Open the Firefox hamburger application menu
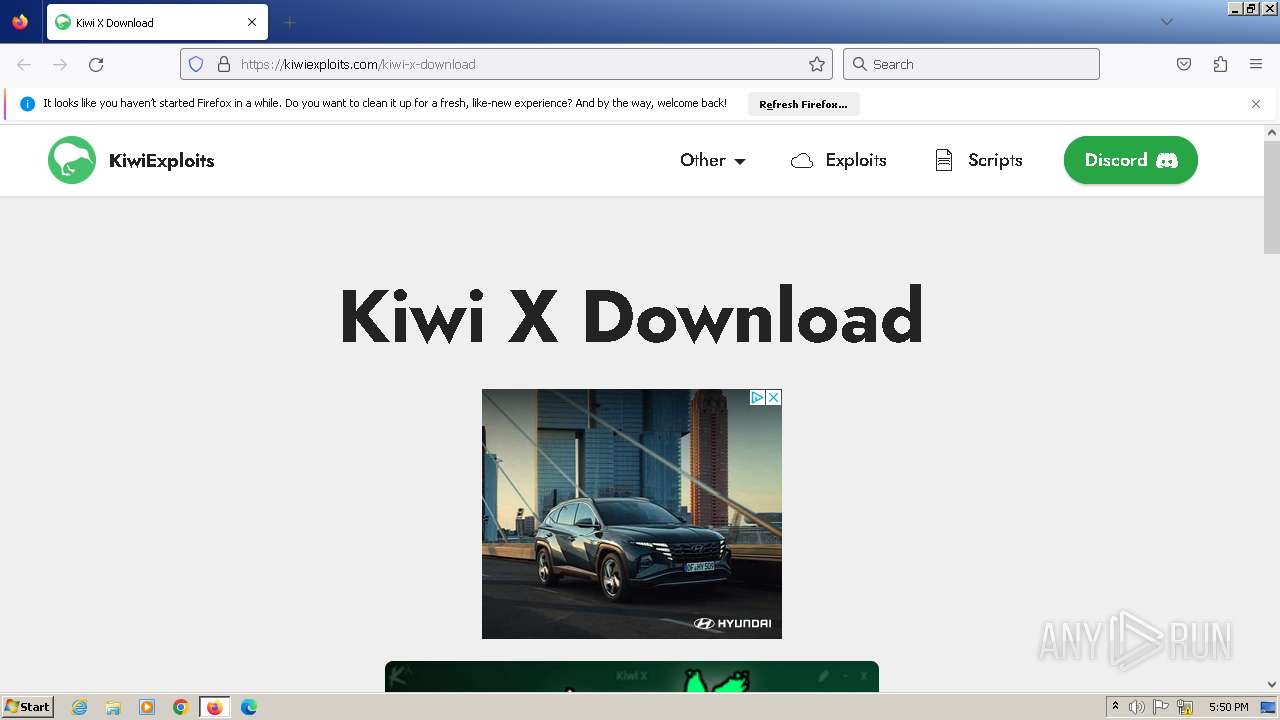This screenshot has width=1280, height=720. tap(1256, 64)
